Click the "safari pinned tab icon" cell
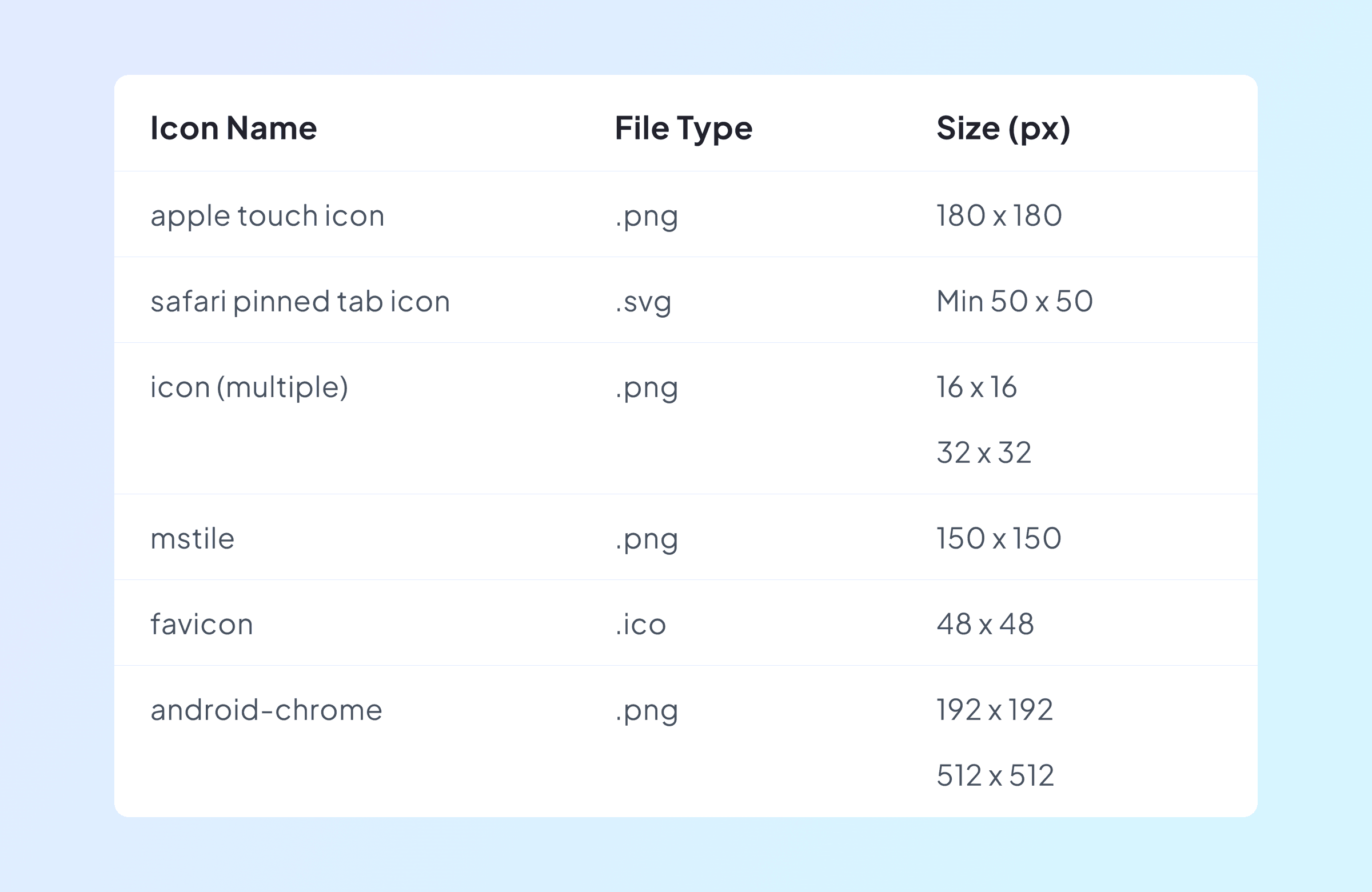1372x892 pixels. pyautogui.click(x=300, y=301)
